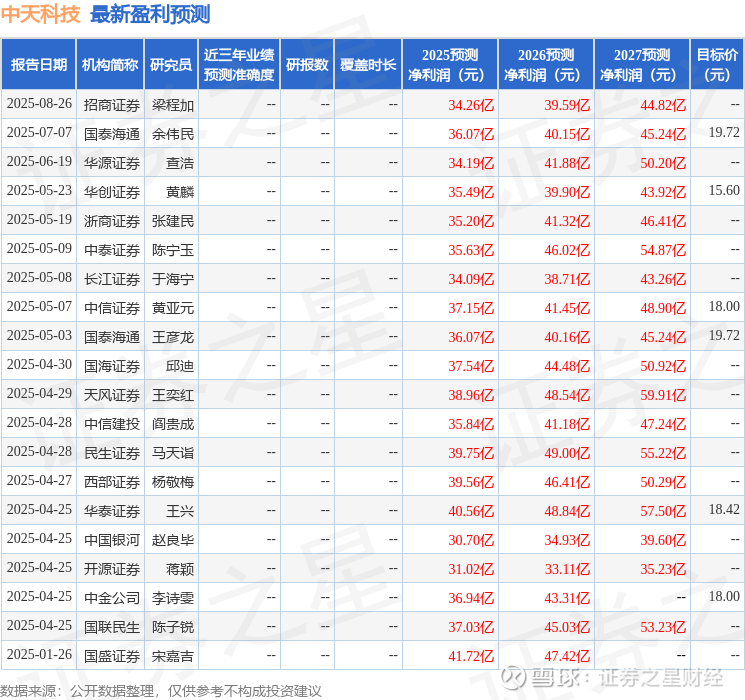
Task: Click the 2025预测净利润 column header
Action: tap(450, 65)
